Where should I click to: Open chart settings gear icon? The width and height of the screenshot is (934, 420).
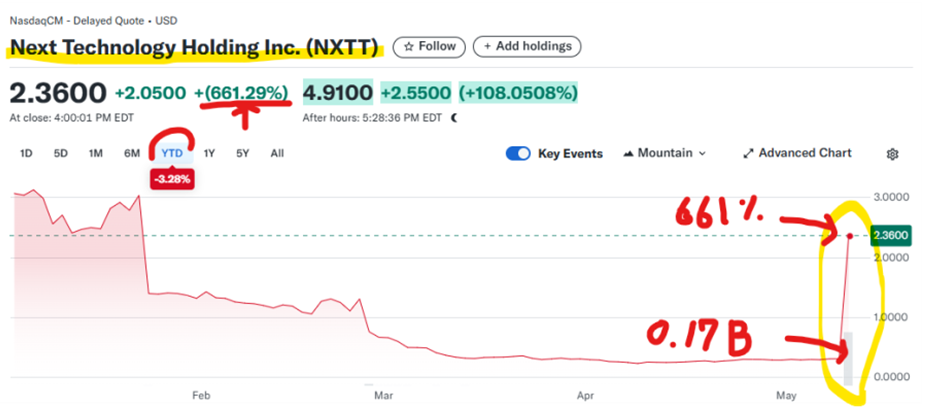pyautogui.click(x=892, y=154)
